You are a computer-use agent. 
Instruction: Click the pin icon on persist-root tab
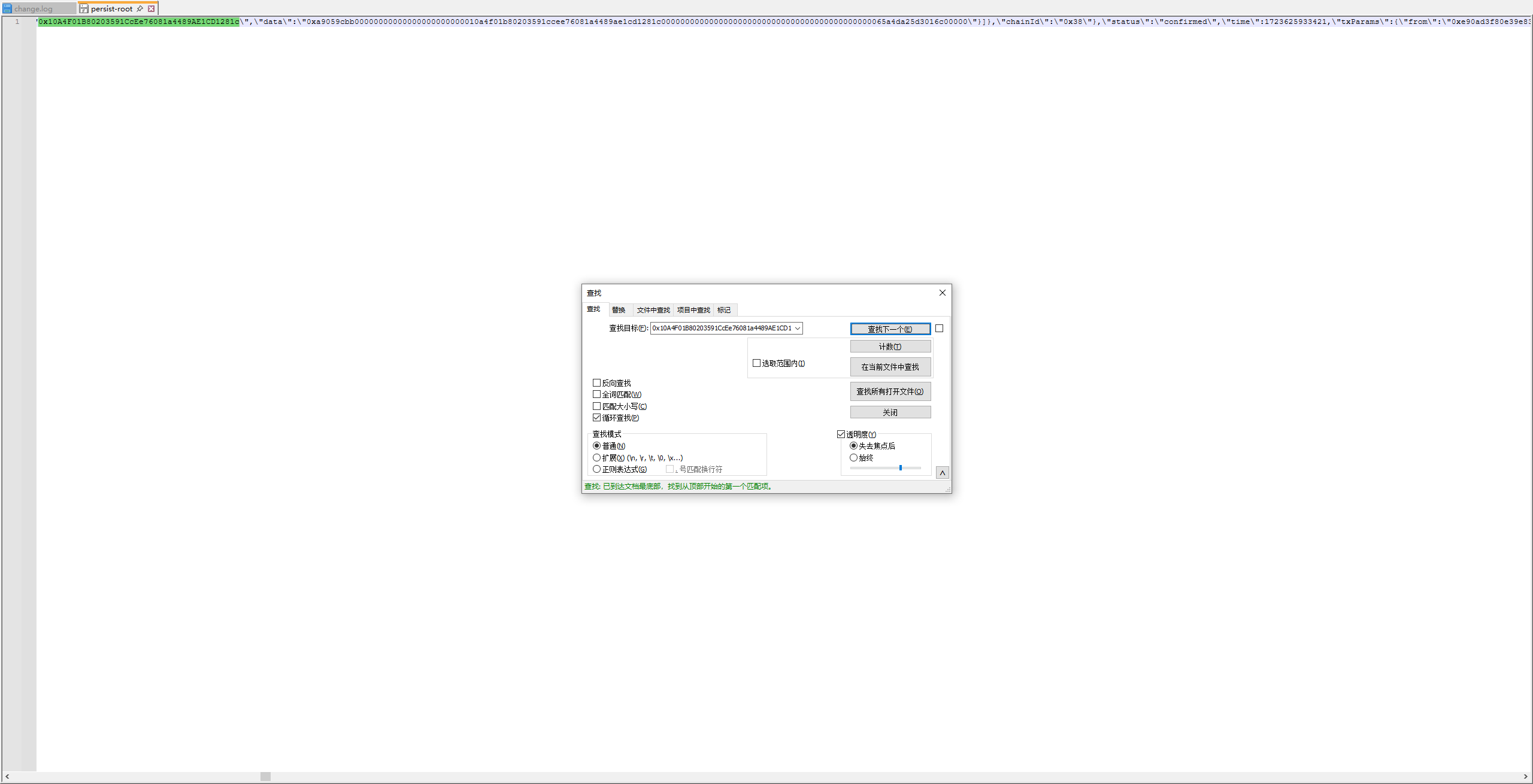(x=140, y=8)
